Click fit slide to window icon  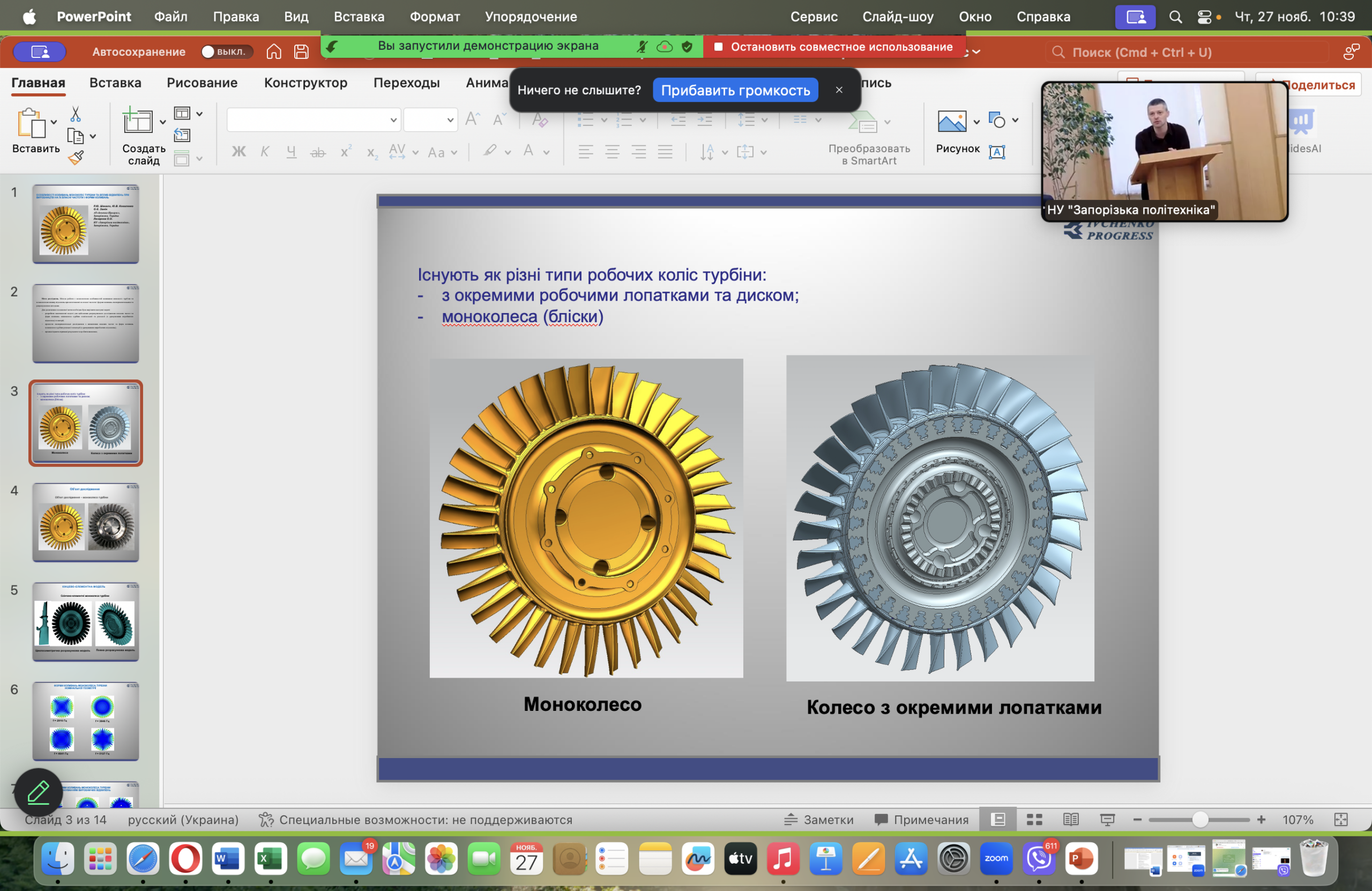coord(1341,820)
